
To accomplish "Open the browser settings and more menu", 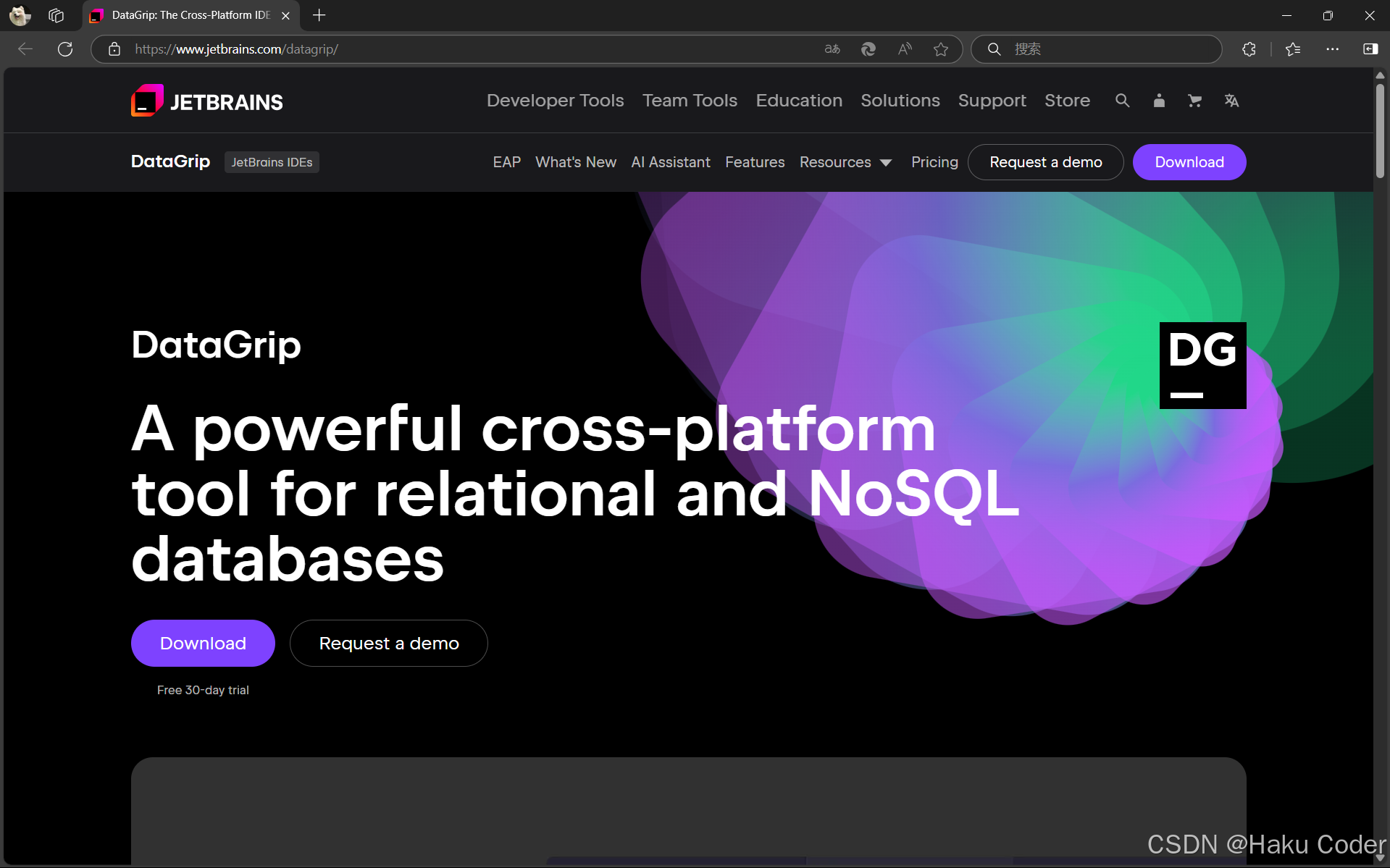I will (x=1332, y=49).
